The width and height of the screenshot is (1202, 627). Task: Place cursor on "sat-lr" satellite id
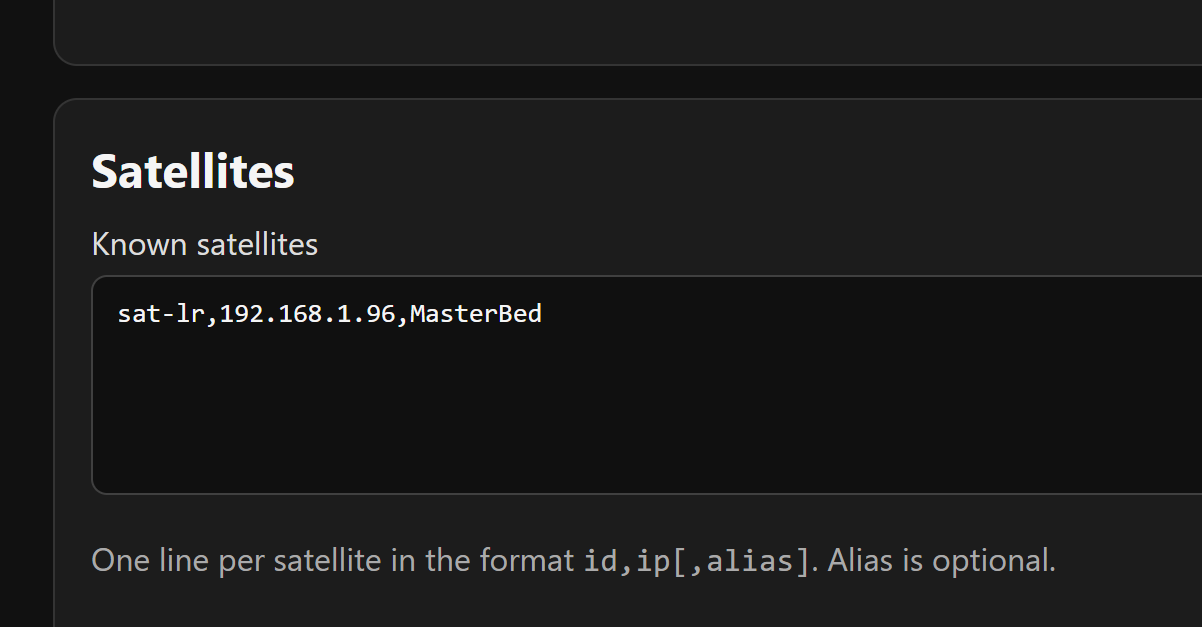(x=161, y=314)
